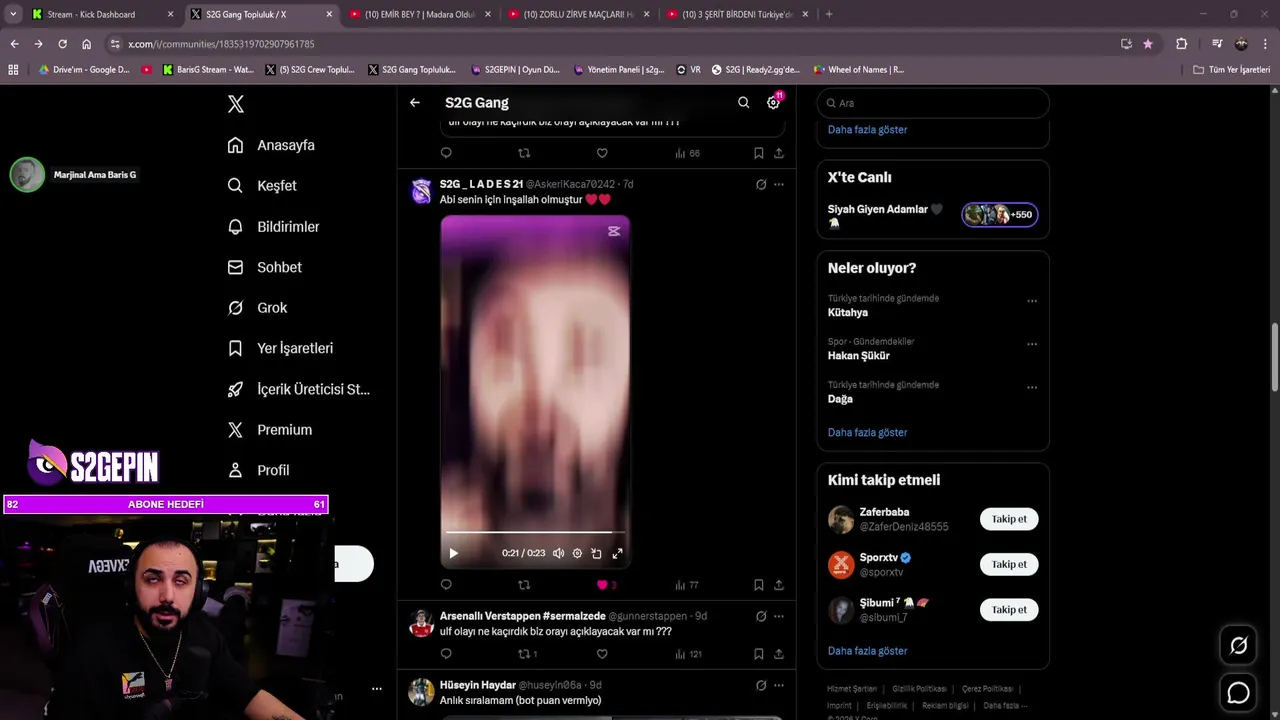This screenshot has height=720, width=1280.
Task: Switch to ZORLU ZİRVE MAÇLARI tab
Action: 577,14
